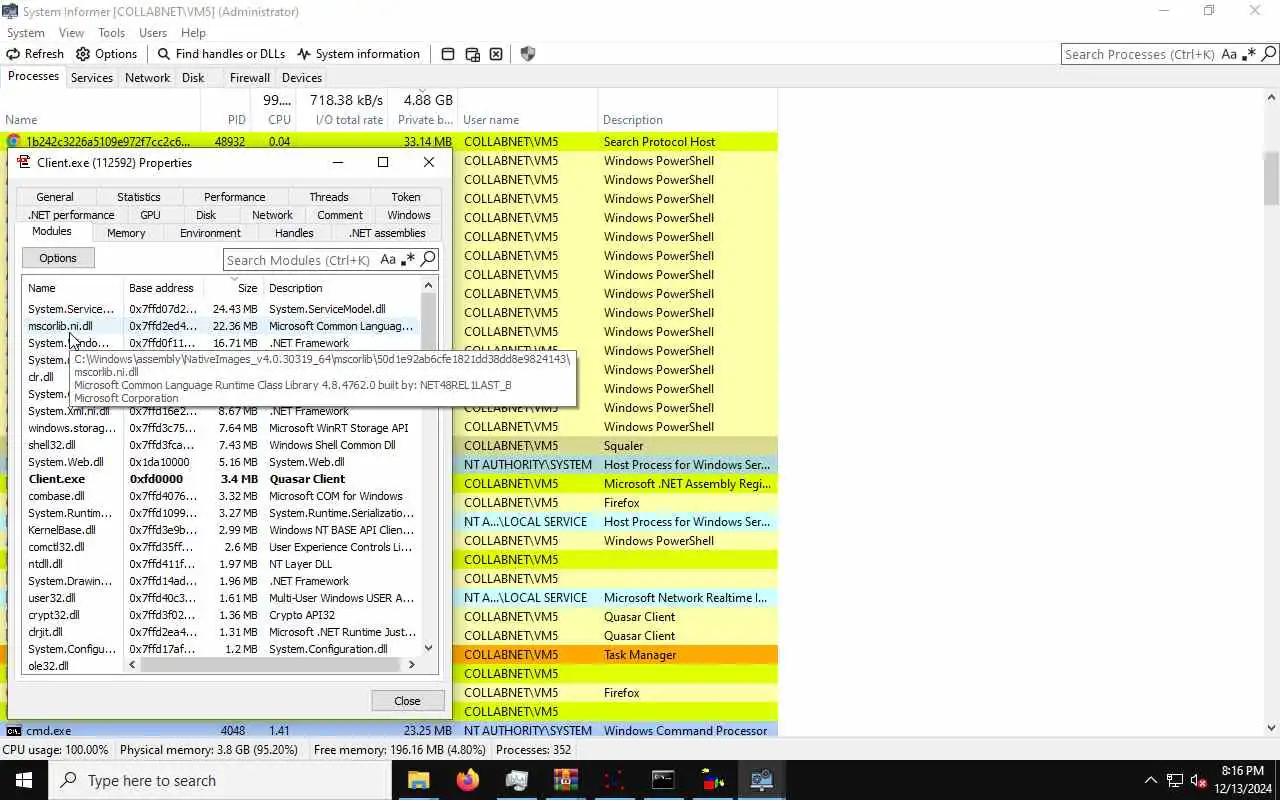This screenshot has height=800, width=1280.
Task: Select the clrjit.dll module row
Action: coord(221,632)
